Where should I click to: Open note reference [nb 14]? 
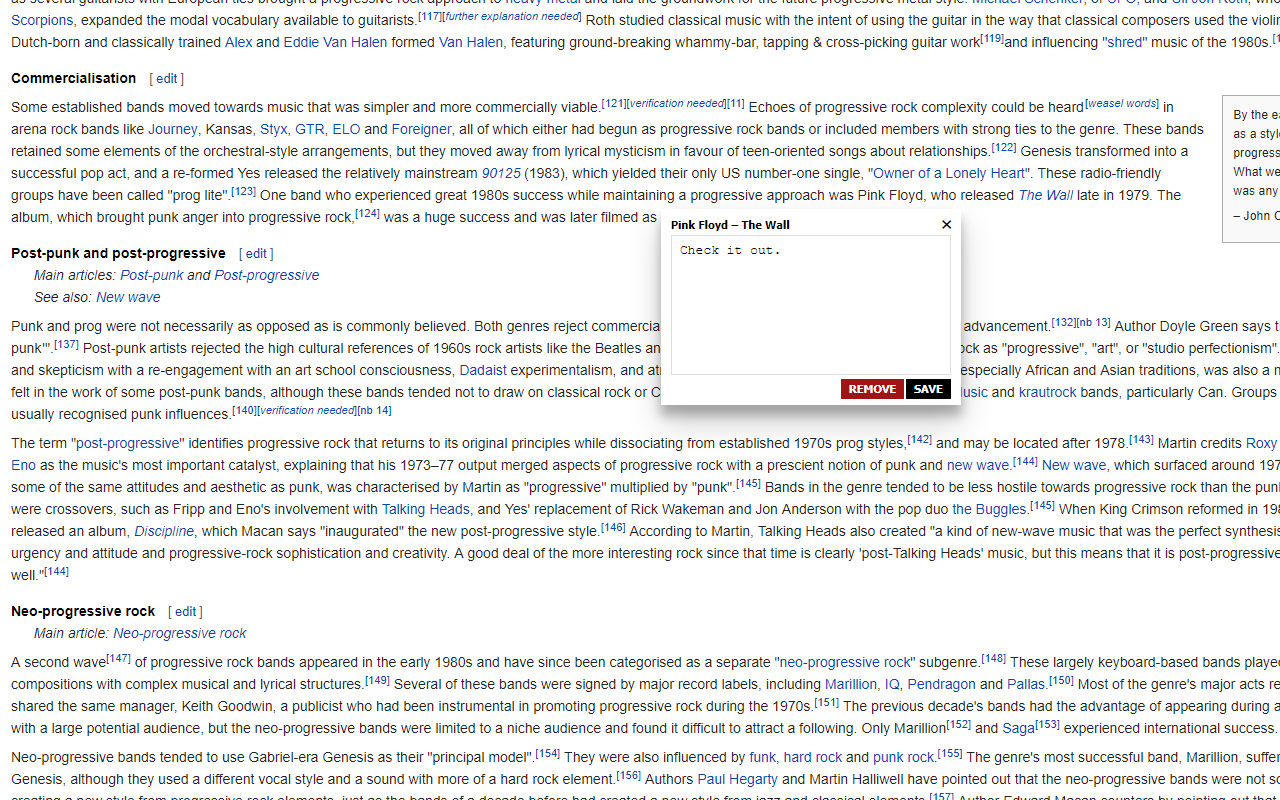click(x=374, y=410)
